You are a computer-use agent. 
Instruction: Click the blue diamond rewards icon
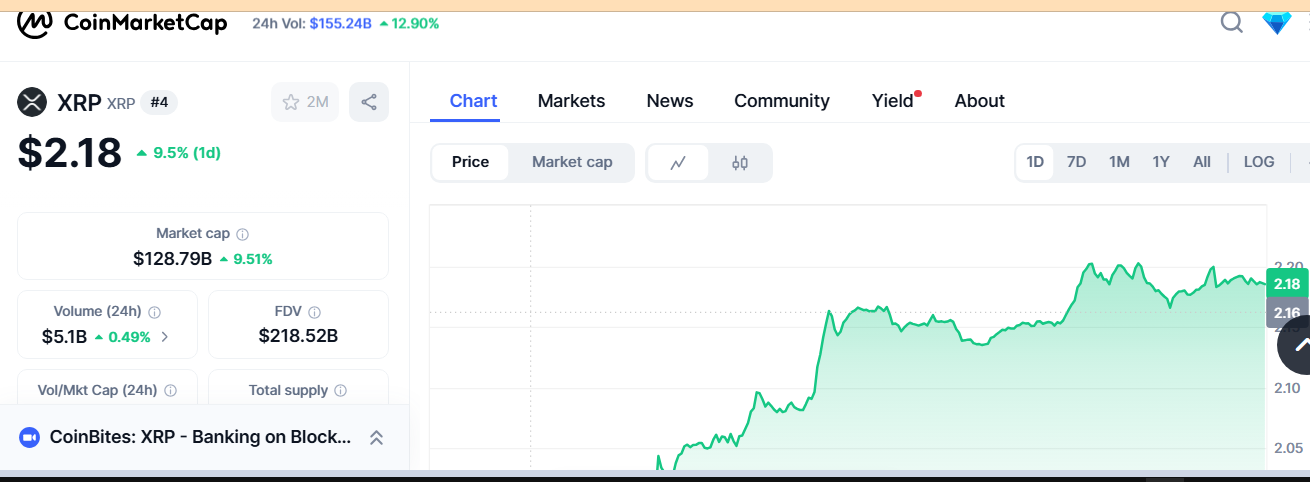1277,22
